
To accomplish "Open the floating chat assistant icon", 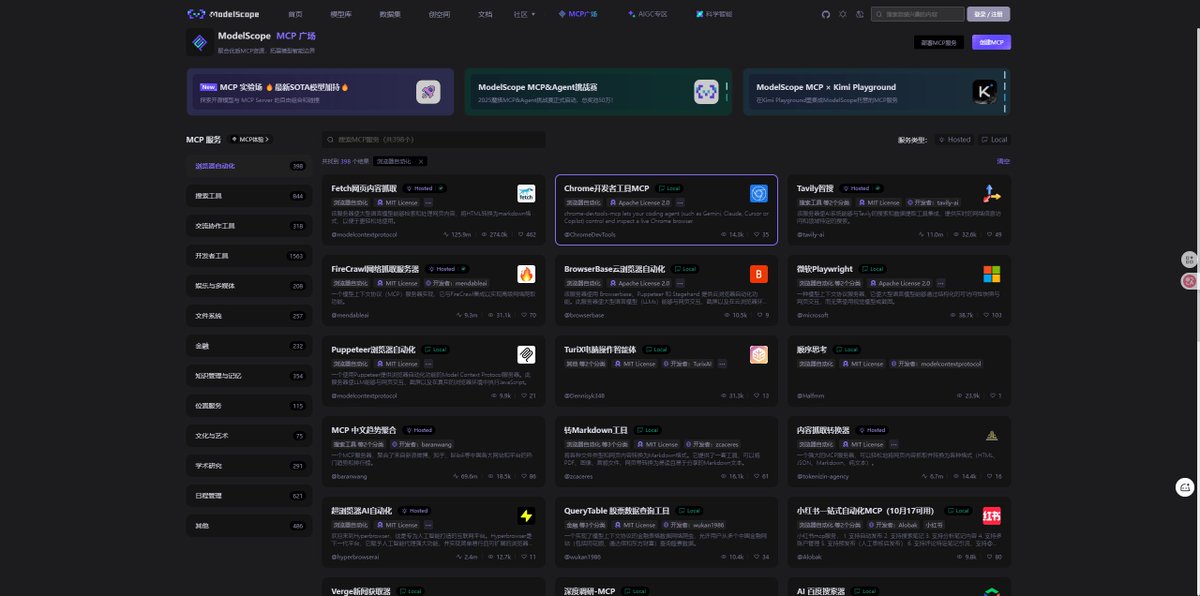I will (1185, 487).
